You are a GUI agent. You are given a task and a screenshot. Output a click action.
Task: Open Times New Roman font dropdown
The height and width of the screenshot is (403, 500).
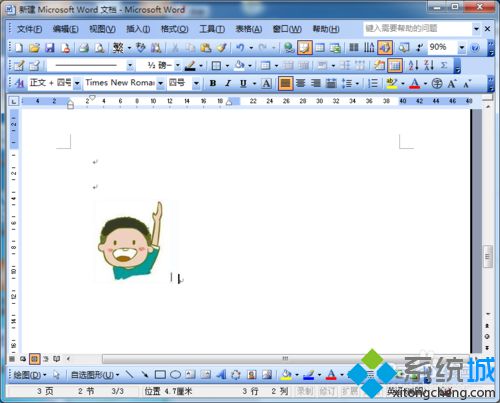pos(161,83)
